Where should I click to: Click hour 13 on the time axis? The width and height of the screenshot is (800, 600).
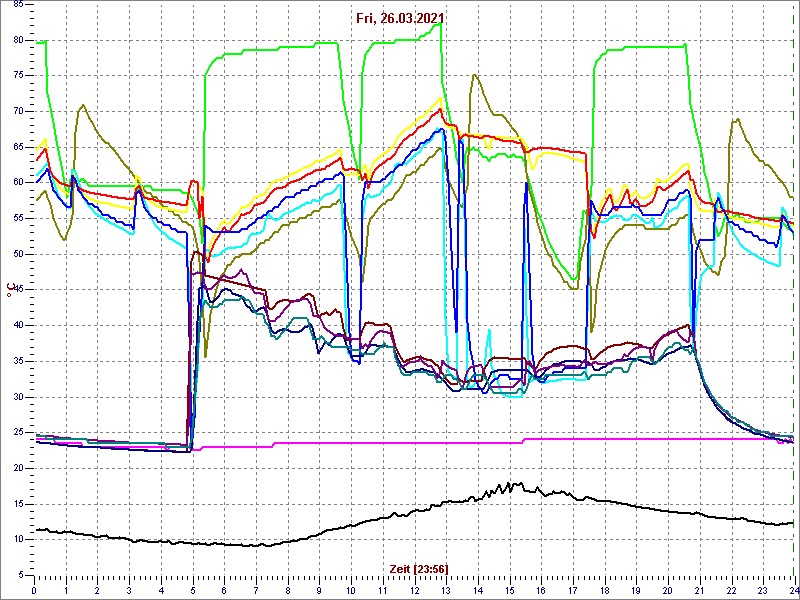445,591
